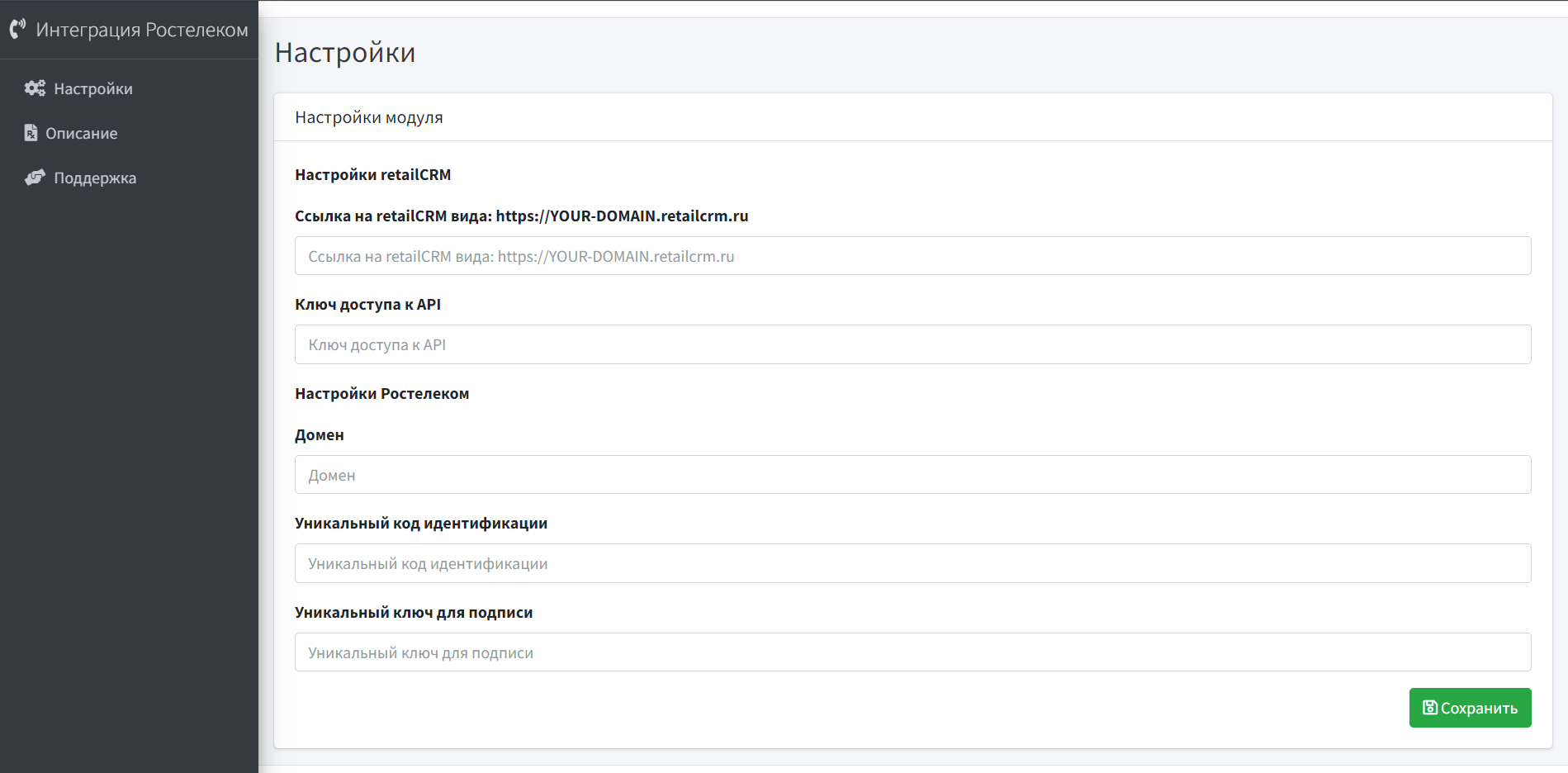Screen dimensions: 1568x773
Task: Focus the Ключ доступа к API field
Action: (x=912, y=344)
